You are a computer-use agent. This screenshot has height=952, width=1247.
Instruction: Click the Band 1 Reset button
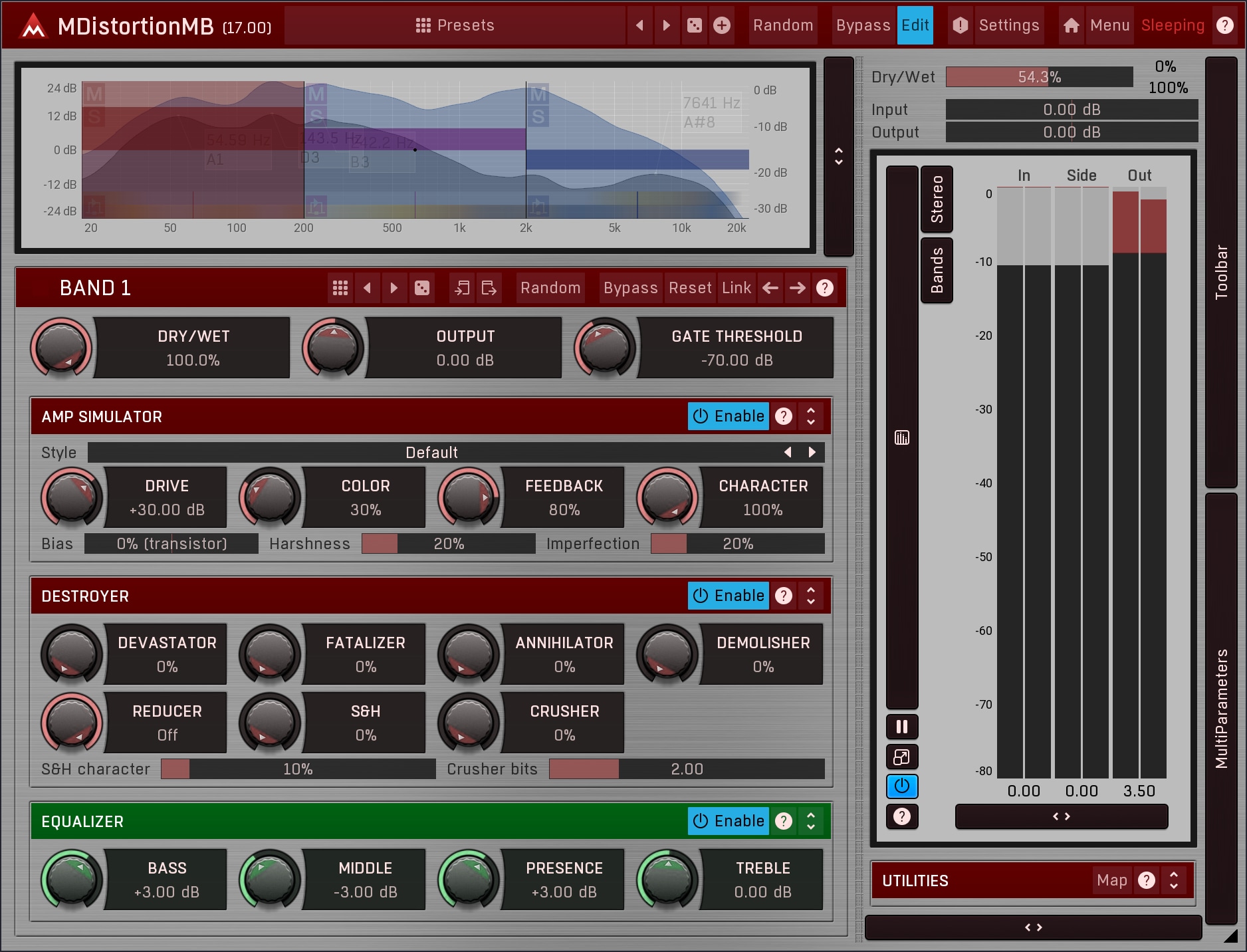690,288
